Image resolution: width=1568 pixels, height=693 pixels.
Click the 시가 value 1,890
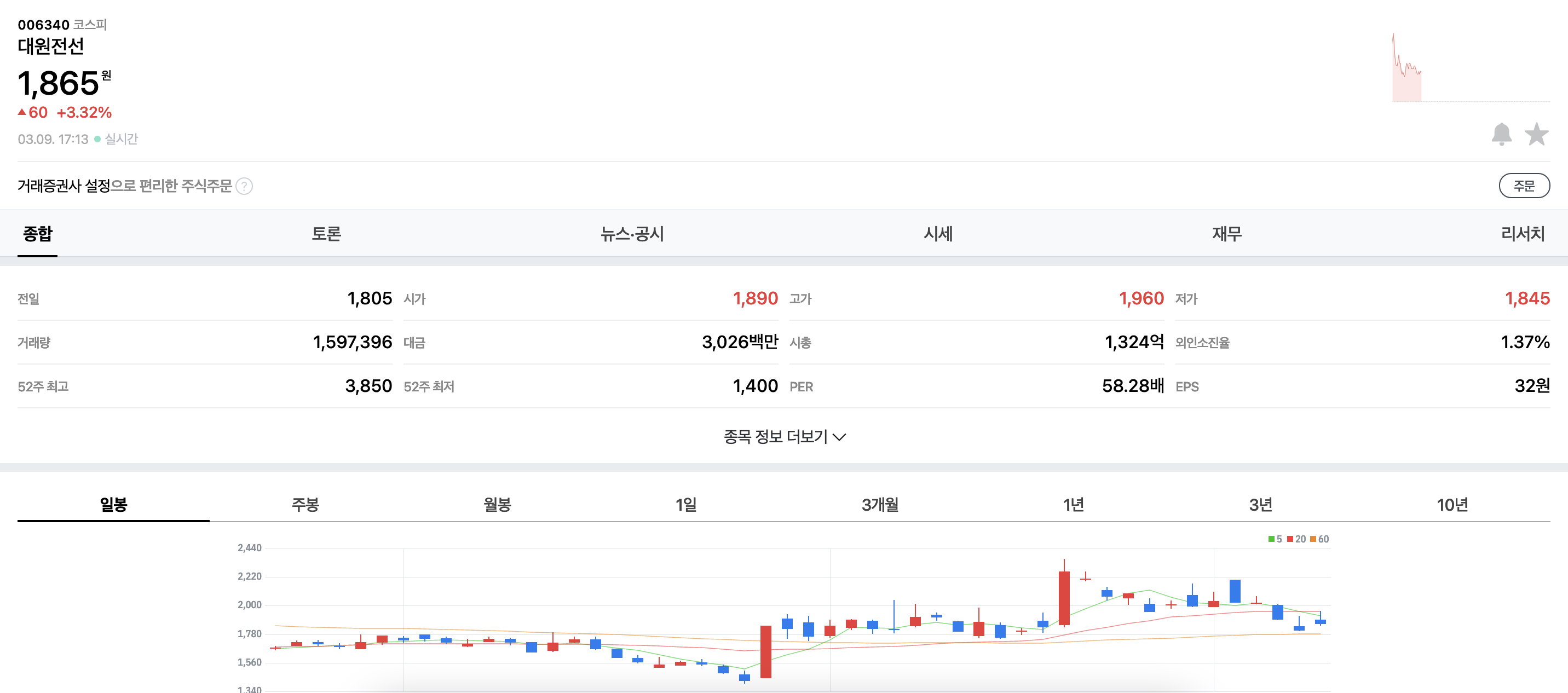[x=756, y=299]
